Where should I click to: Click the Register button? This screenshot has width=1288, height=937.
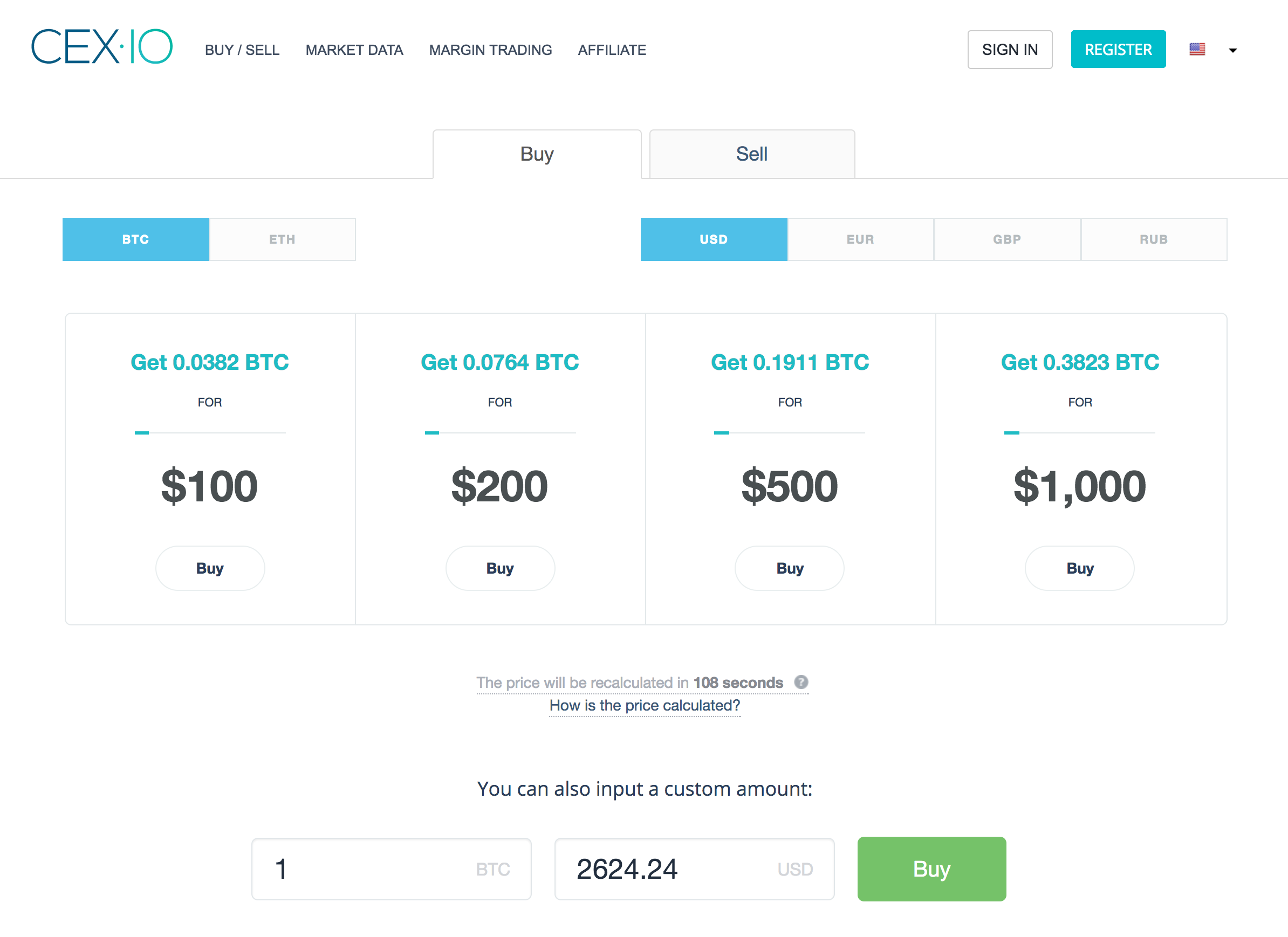click(1118, 50)
